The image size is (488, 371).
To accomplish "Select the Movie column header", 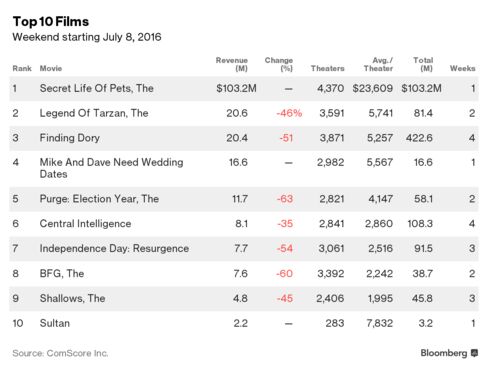I will 51,68.
